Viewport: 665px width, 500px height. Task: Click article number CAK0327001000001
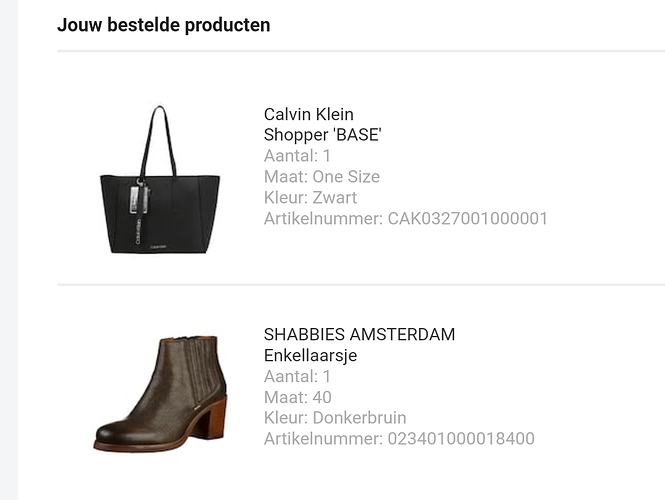405,218
